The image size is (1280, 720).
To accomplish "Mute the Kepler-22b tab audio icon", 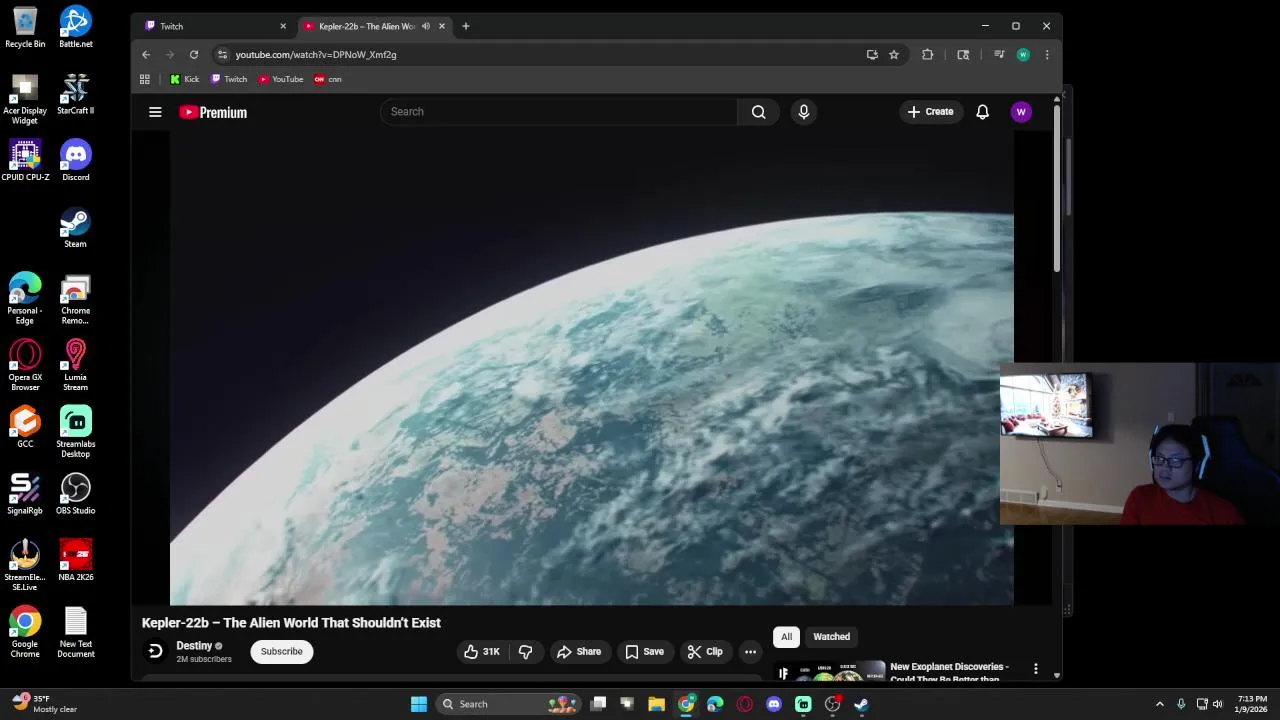I will pyautogui.click(x=426, y=26).
